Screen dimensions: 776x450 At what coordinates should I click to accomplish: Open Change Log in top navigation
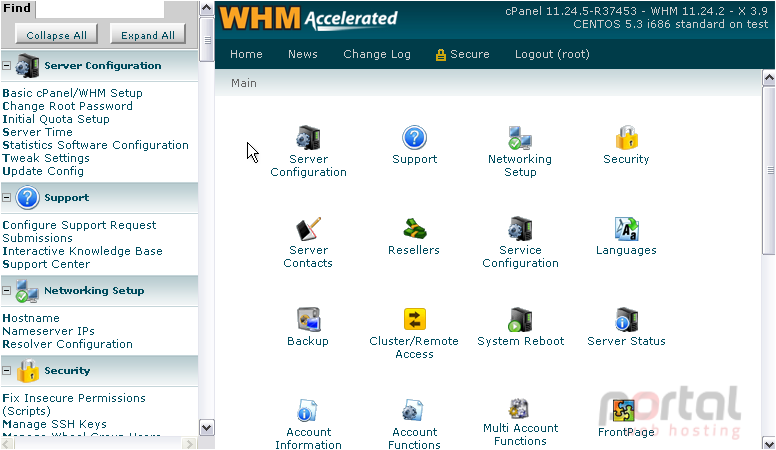[x=377, y=54]
